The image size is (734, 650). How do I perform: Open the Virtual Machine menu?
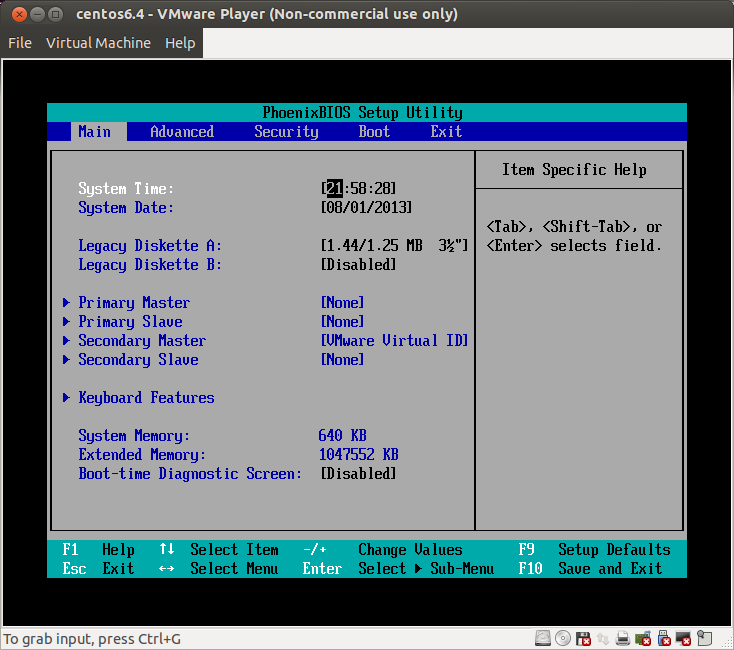(98, 43)
